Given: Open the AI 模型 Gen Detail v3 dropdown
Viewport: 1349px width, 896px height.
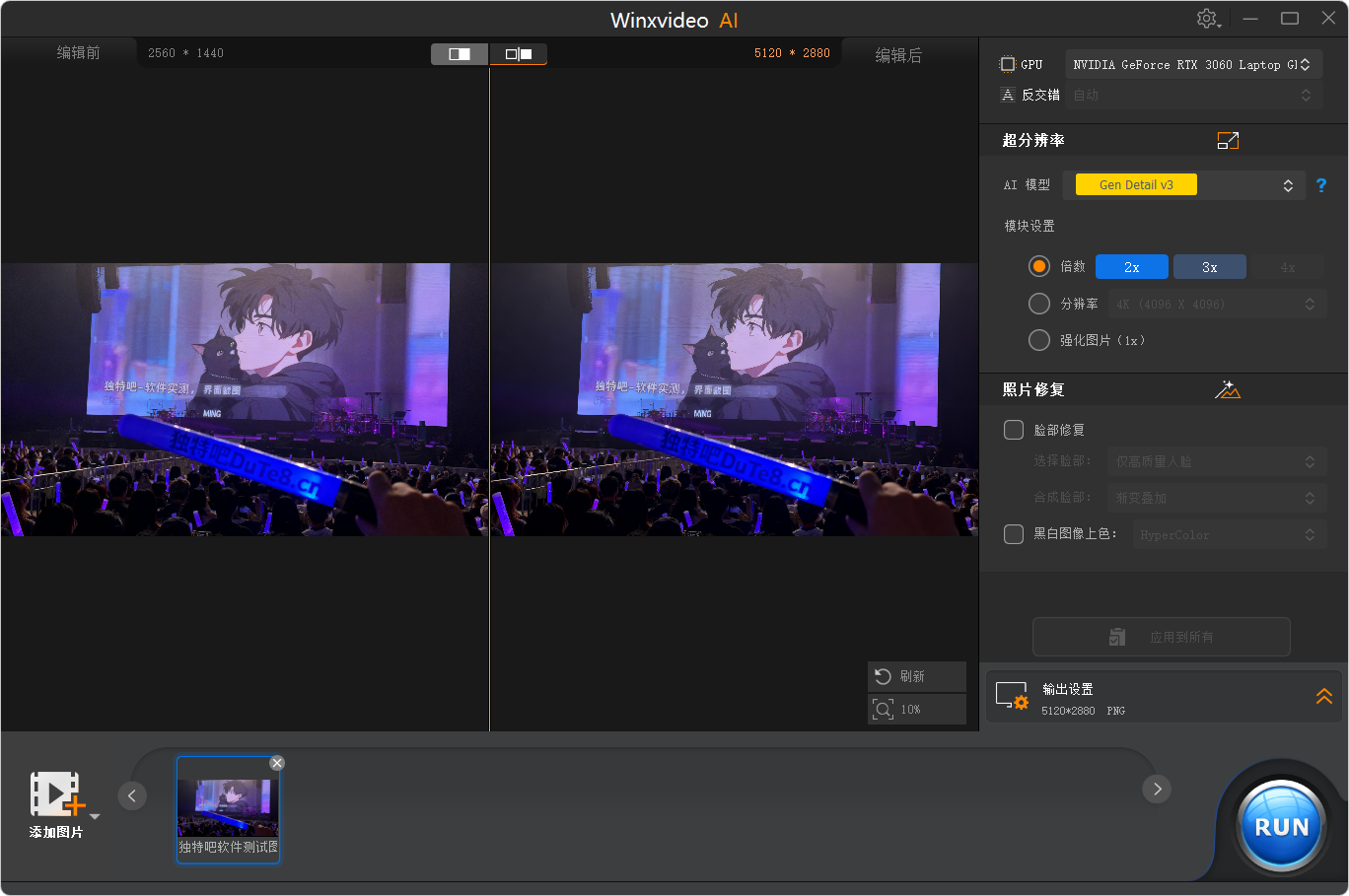Looking at the screenshot, I should 1184,185.
